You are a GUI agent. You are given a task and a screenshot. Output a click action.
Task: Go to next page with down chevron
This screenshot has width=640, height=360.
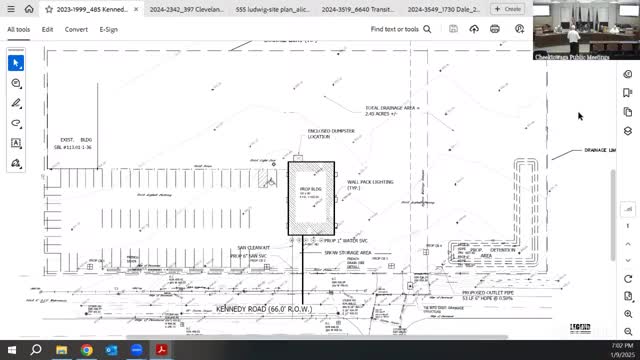coord(628,260)
